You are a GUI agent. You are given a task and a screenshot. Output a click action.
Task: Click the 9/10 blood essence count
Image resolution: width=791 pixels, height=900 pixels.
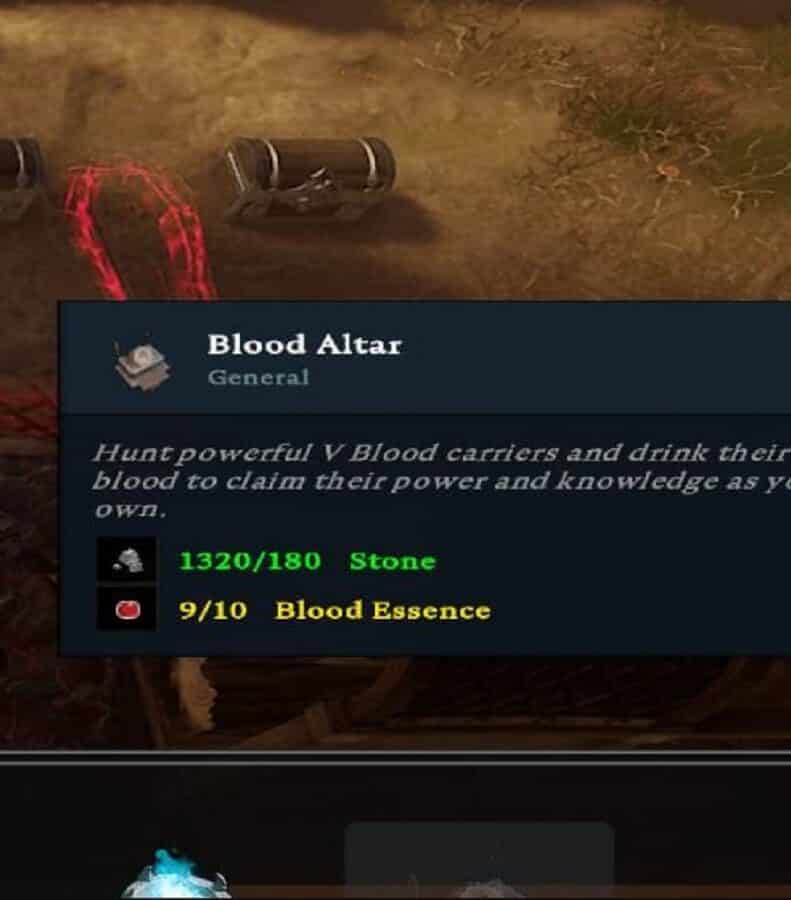213,610
